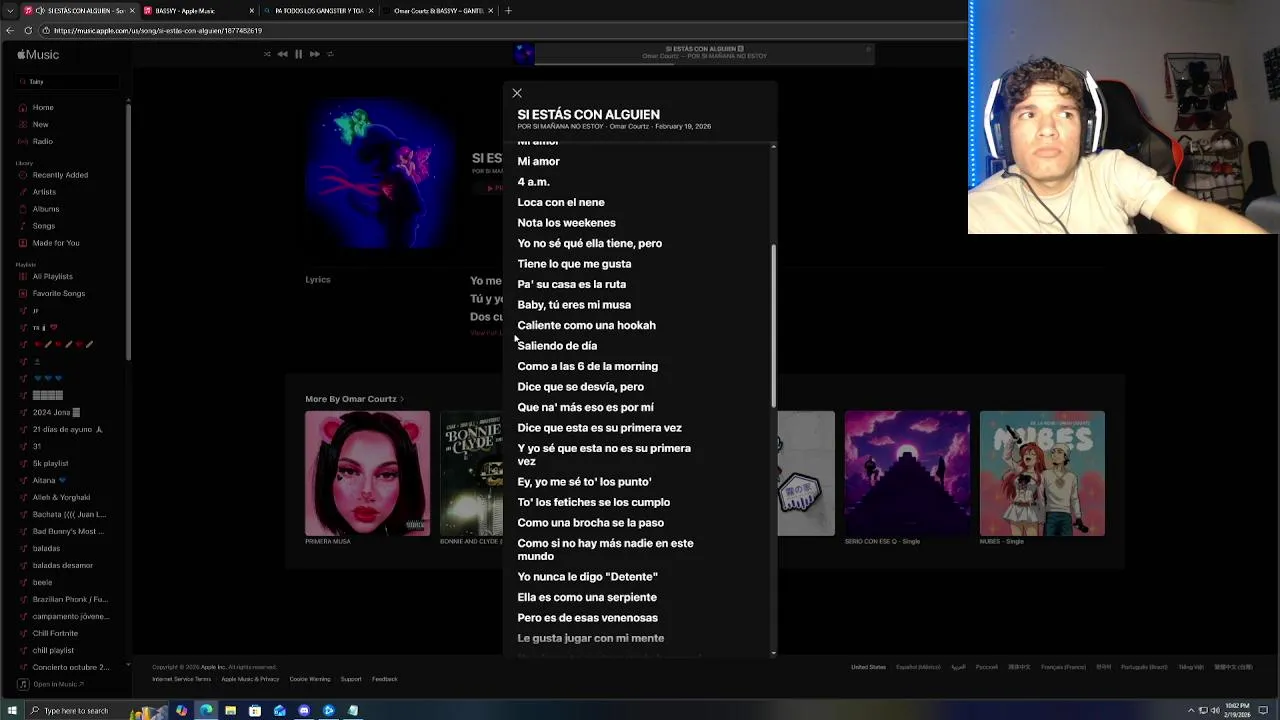
Task: Open the Favorite Songs playlist
Action: pos(59,293)
